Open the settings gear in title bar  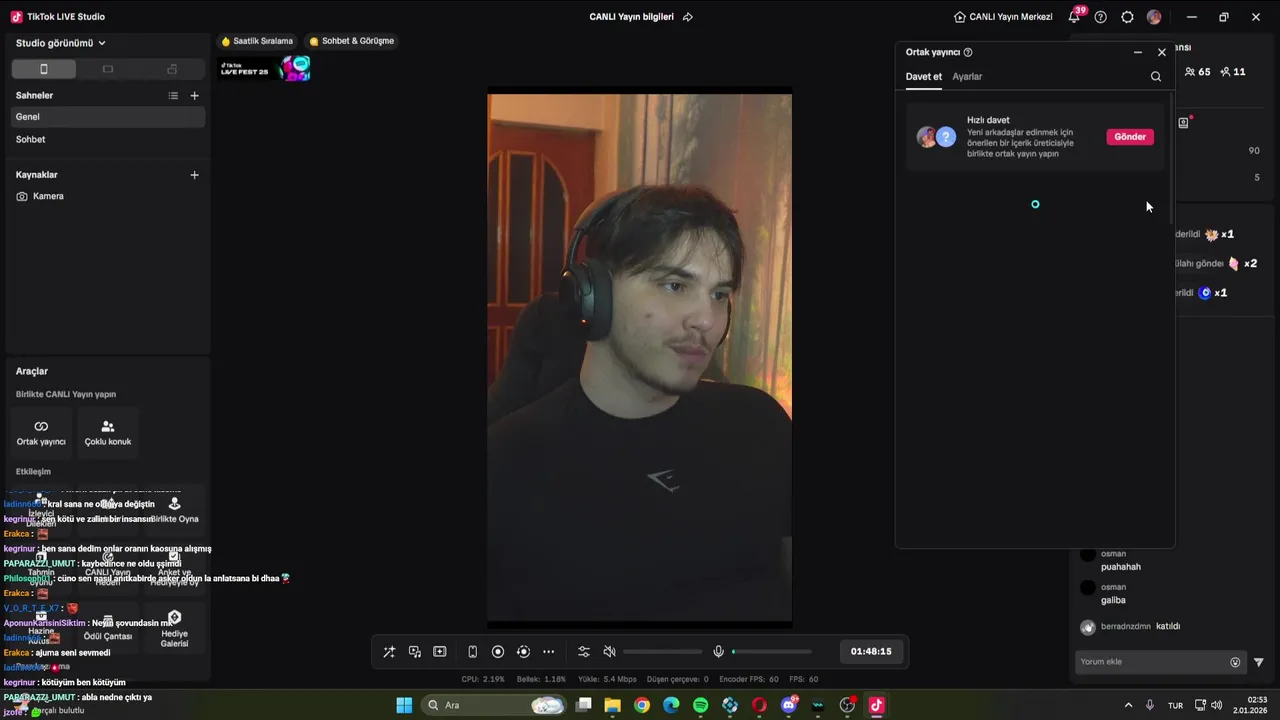pos(1128,17)
